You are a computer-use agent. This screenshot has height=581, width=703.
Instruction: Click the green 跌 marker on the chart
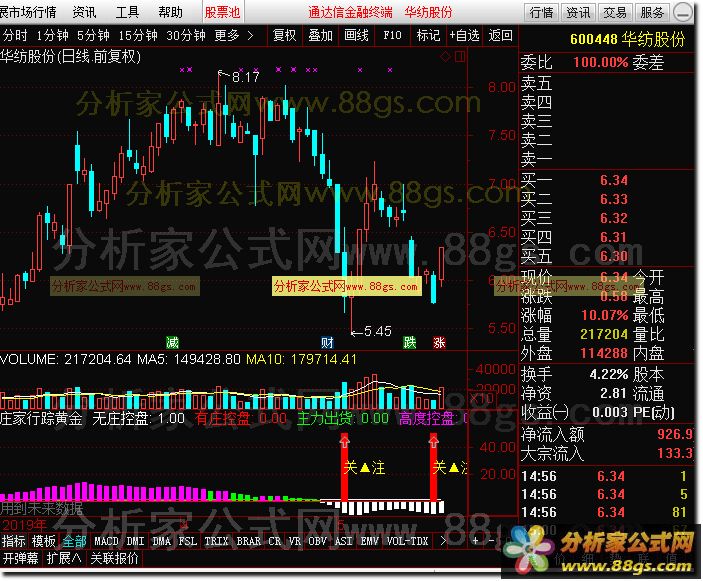(409, 343)
